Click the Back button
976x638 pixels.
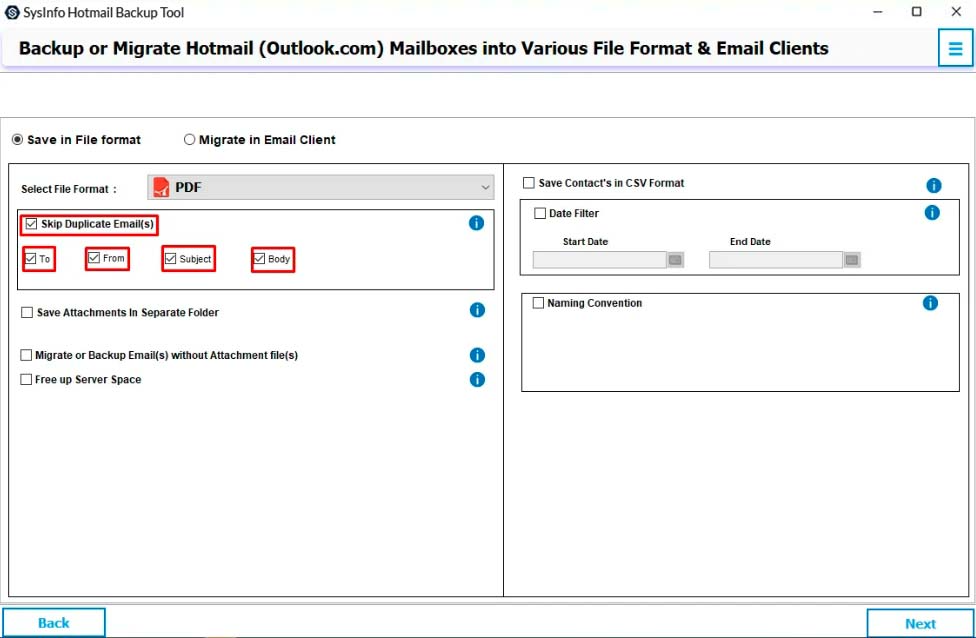tap(54, 622)
